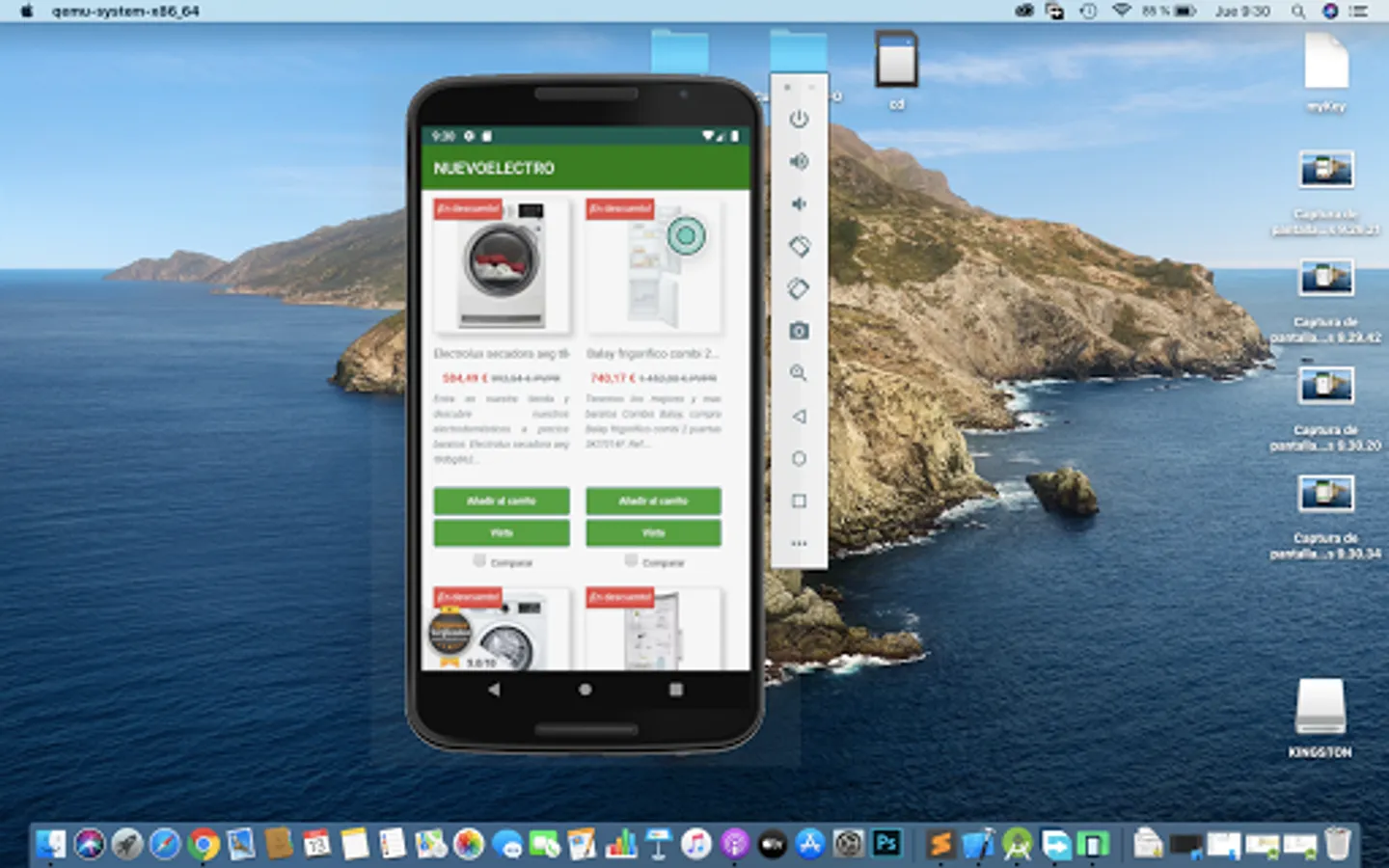Open the fridge image in the lower right card
The height and width of the screenshot is (868, 1389).
click(653, 629)
